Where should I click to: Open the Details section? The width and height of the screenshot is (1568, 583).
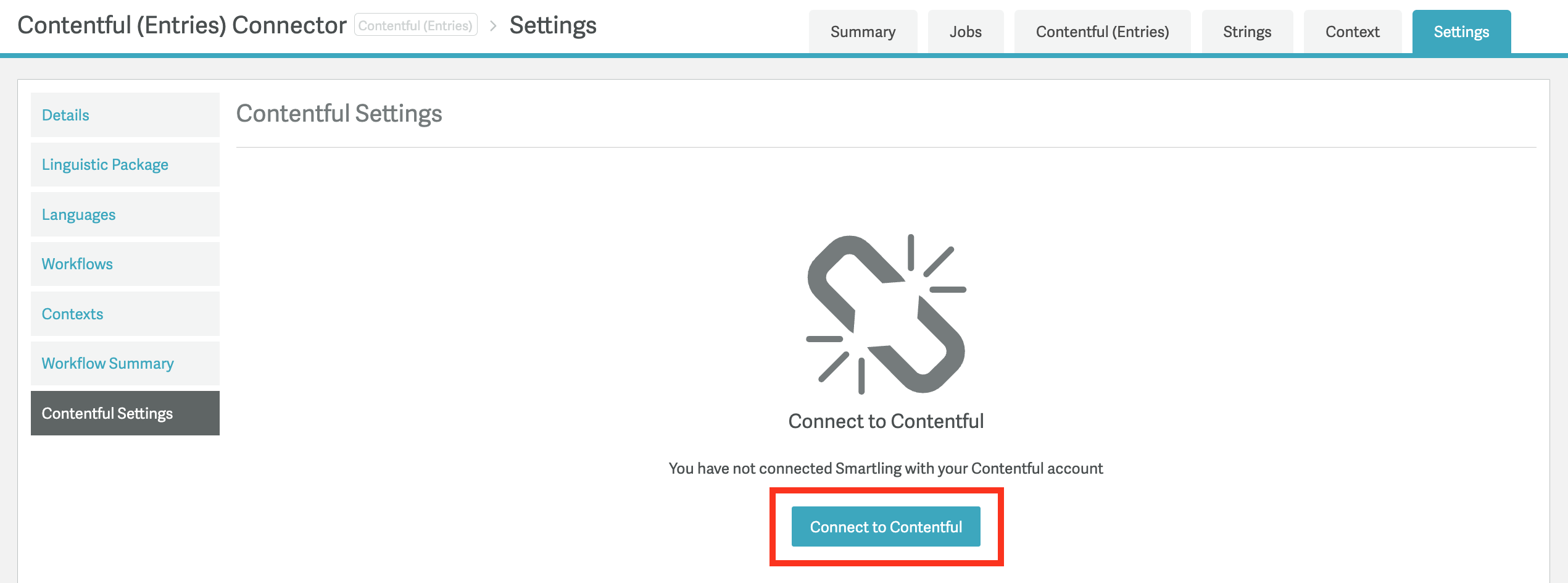(x=65, y=114)
